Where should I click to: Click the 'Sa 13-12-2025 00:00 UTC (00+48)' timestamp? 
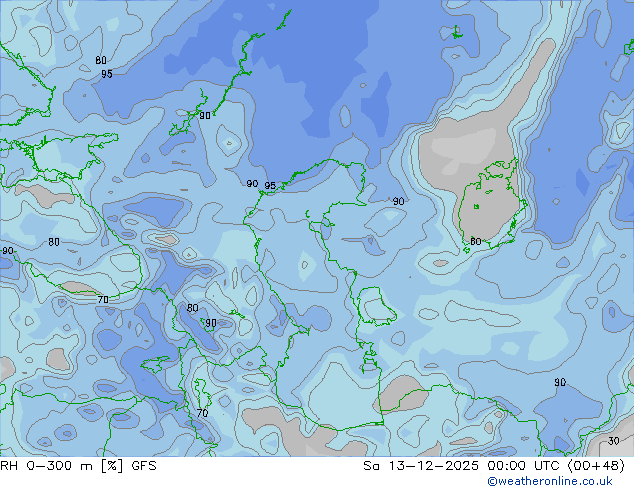pyautogui.click(x=494, y=466)
